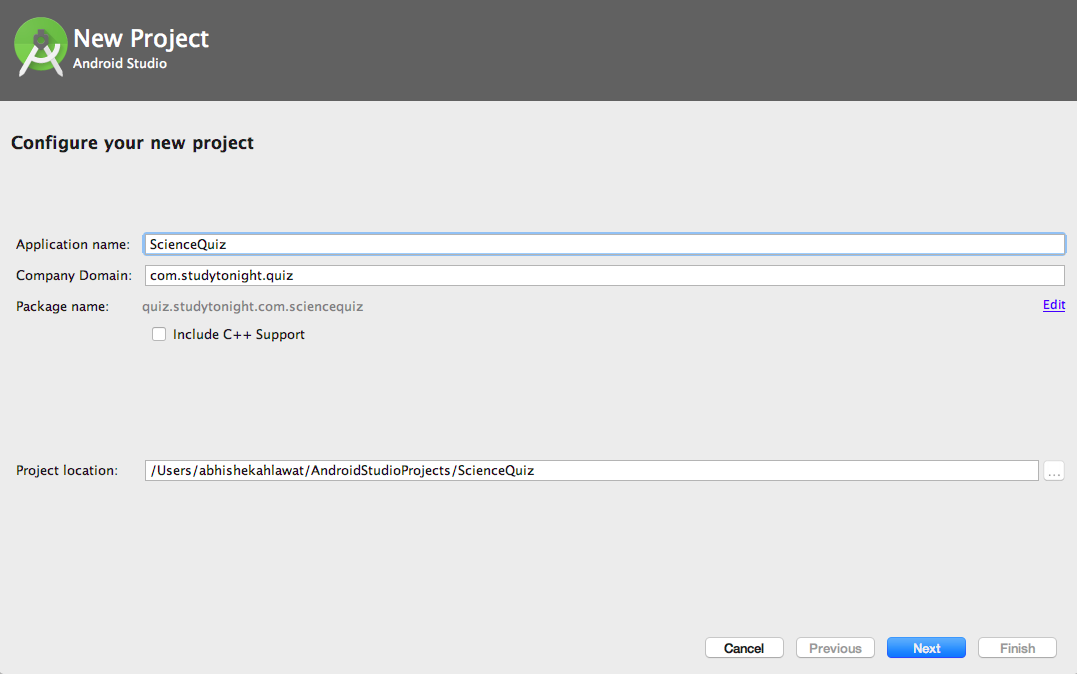Viewport: 1077px width, 674px height.
Task: Enable Include C++ Support checkbox
Action: [159, 335]
